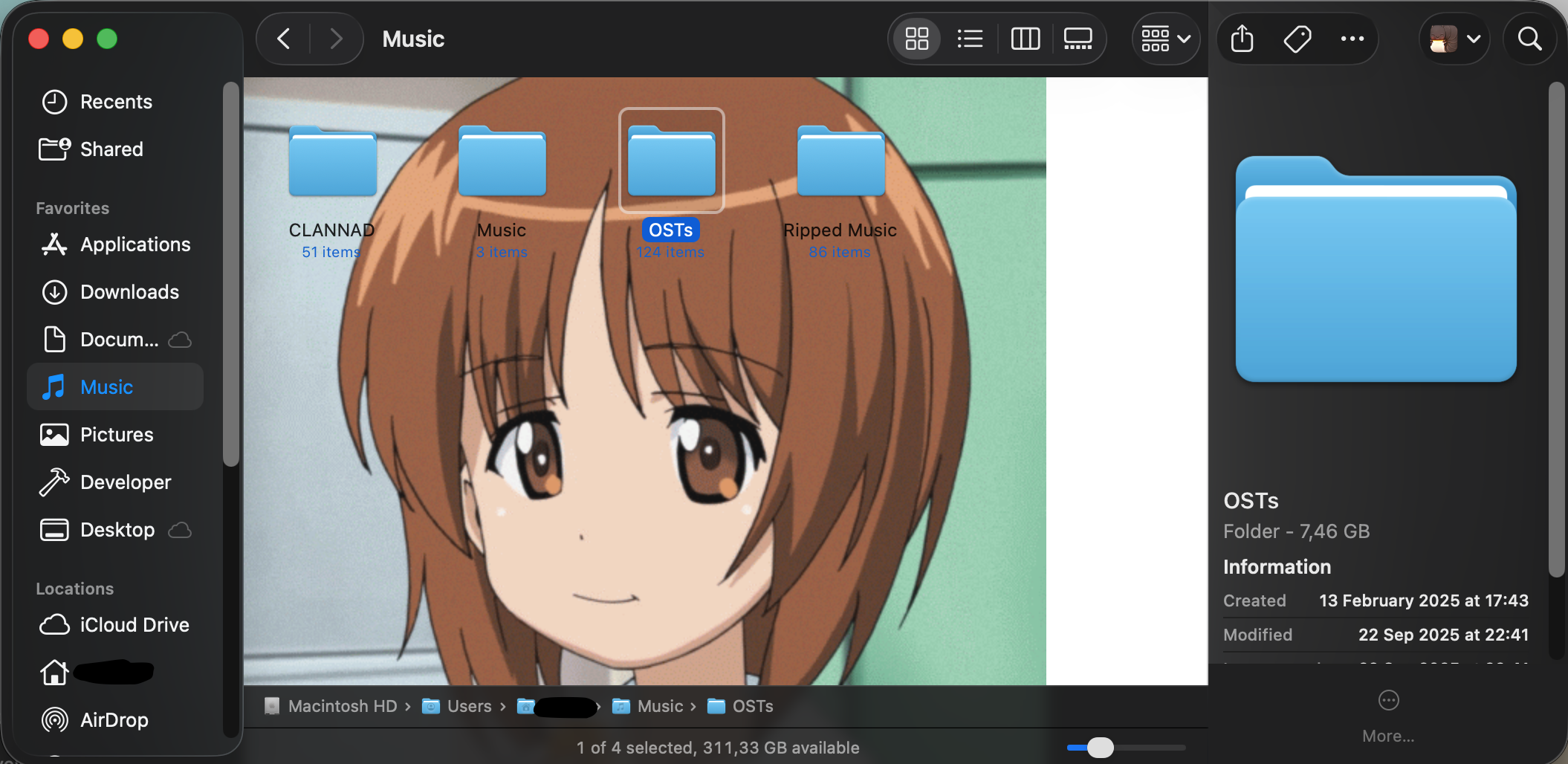Go forward to next folder
This screenshot has width=1568, height=764.
[x=336, y=39]
